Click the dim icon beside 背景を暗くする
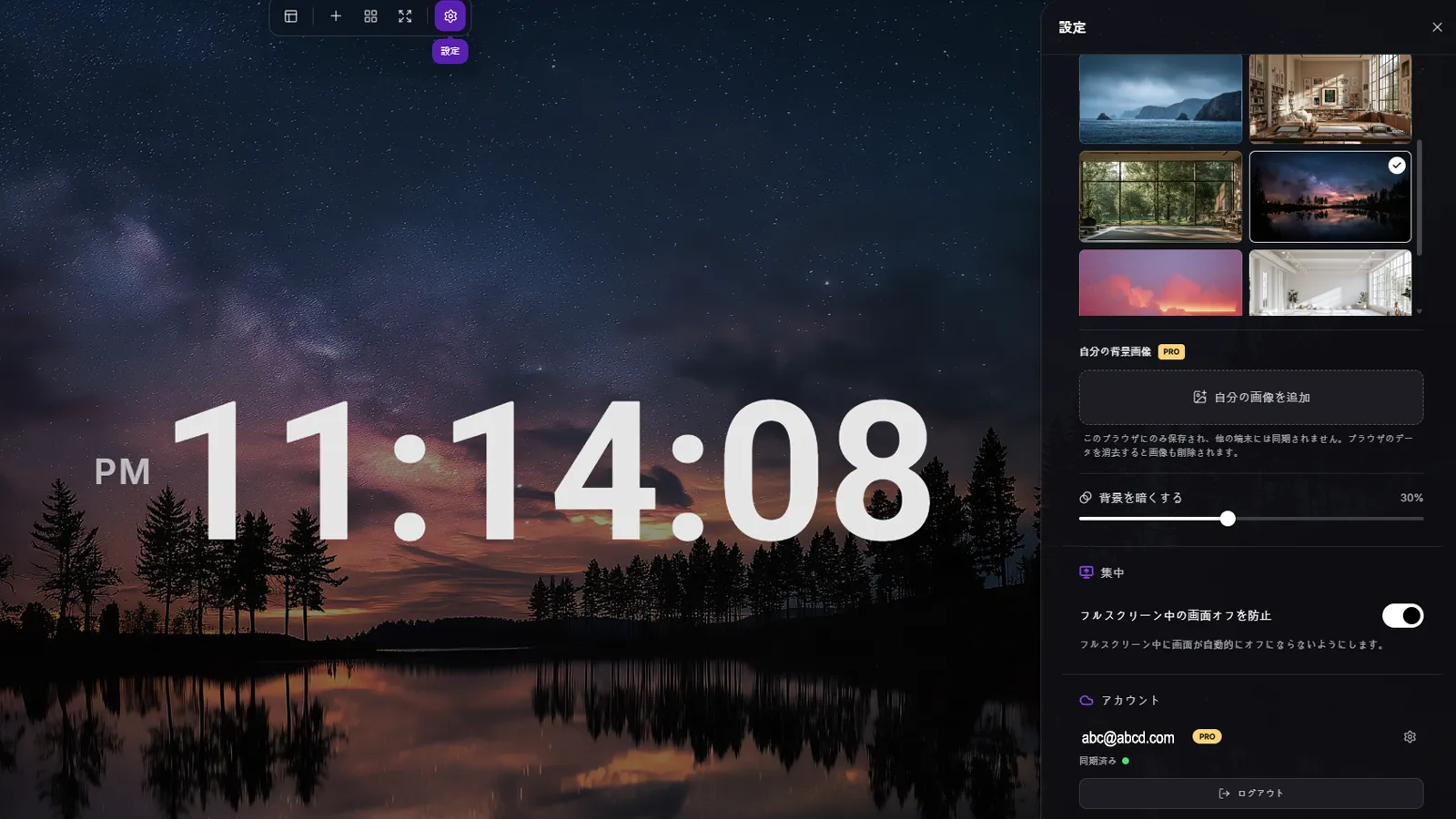Image resolution: width=1456 pixels, height=819 pixels. [x=1086, y=498]
